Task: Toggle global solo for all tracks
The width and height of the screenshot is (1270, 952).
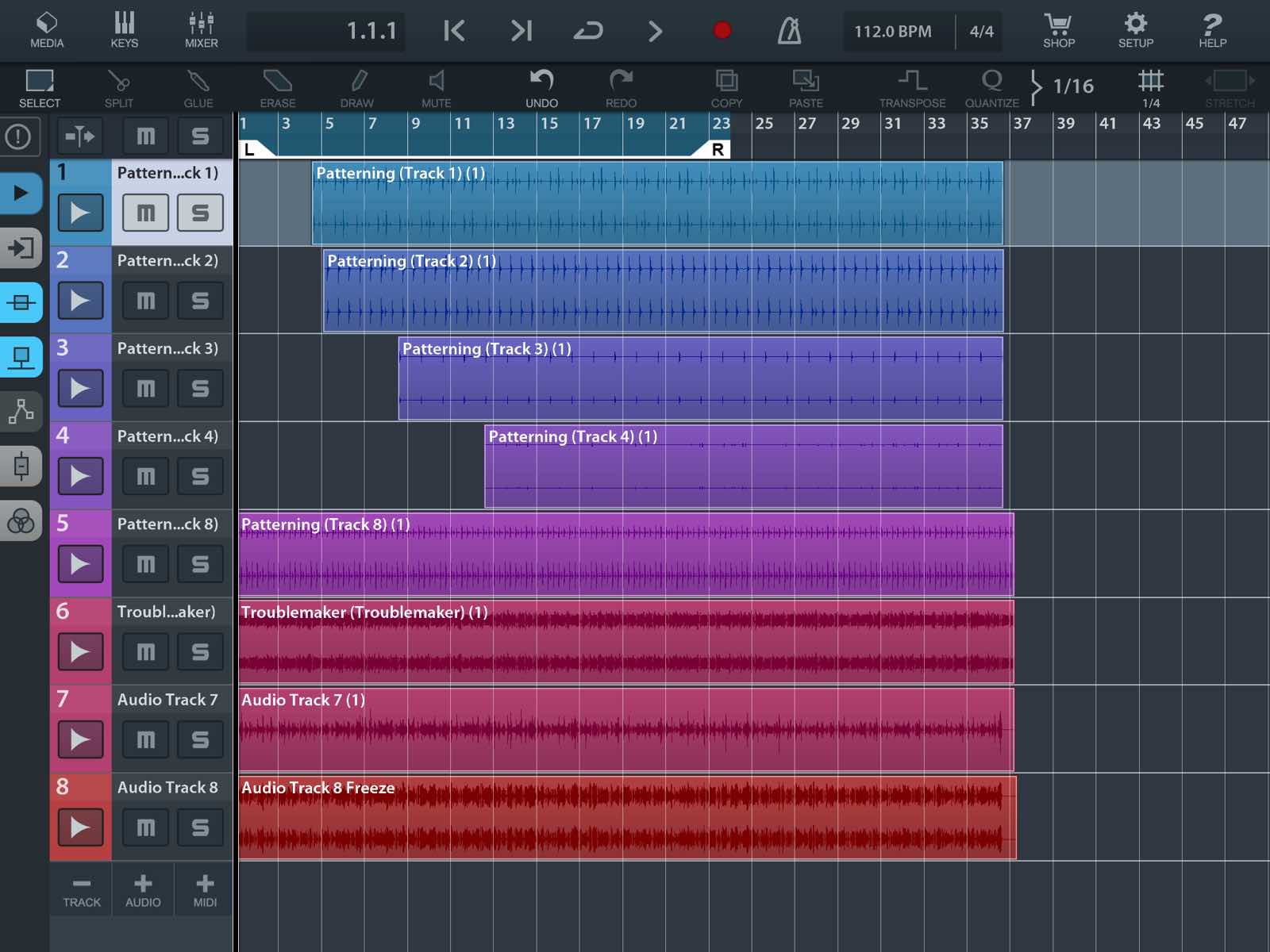Action: [200, 136]
